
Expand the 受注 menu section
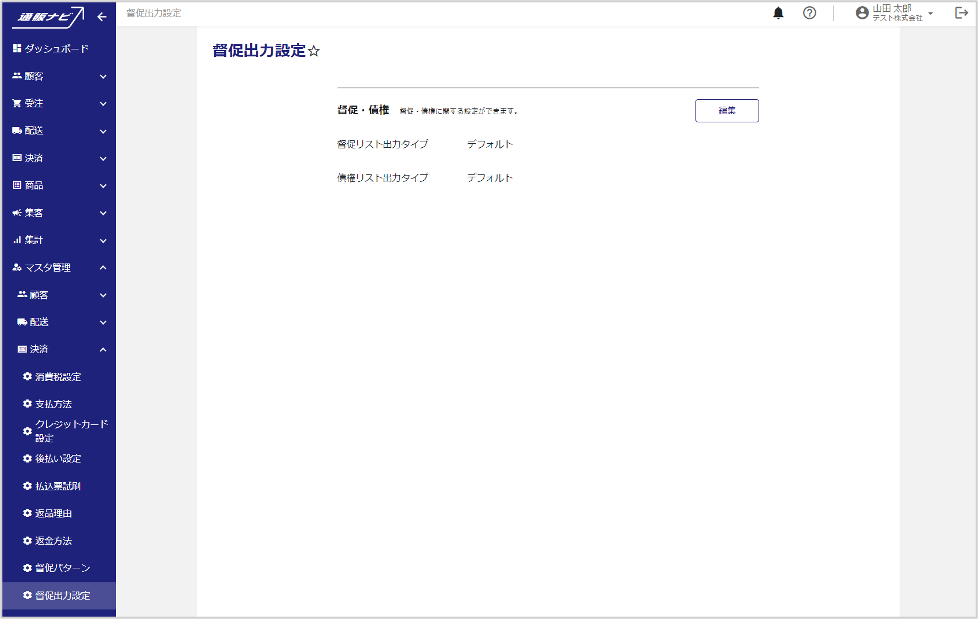(102, 104)
